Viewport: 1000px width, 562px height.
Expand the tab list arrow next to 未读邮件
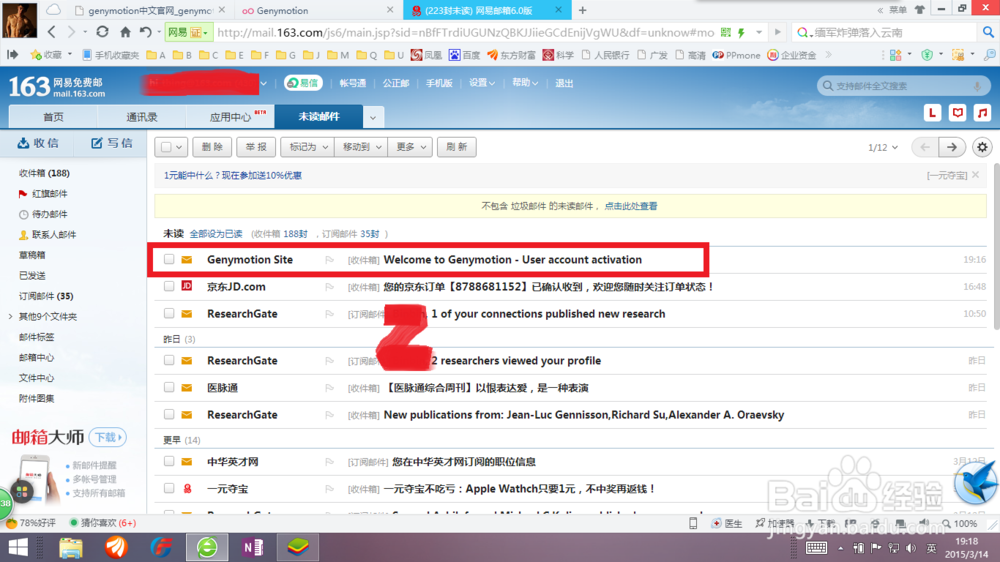(x=372, y=117)
